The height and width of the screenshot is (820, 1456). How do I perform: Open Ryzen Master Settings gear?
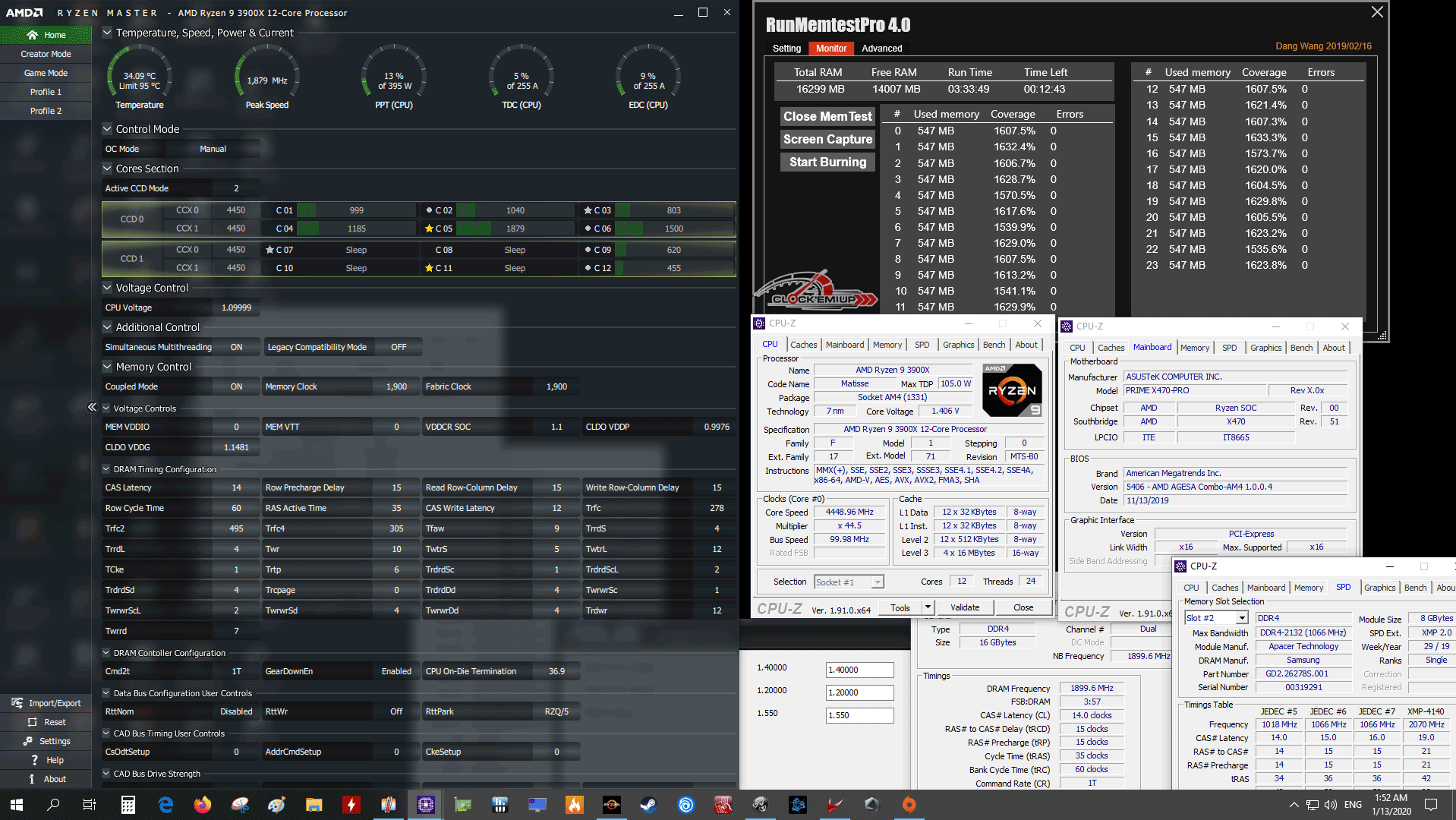coord(29,741)
